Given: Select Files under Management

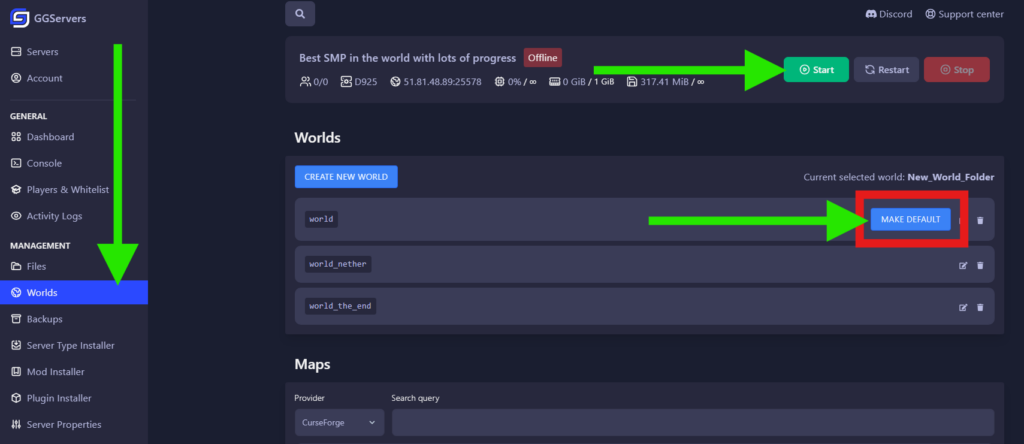Looking at the screenshot, I should [x=36, y=267].
